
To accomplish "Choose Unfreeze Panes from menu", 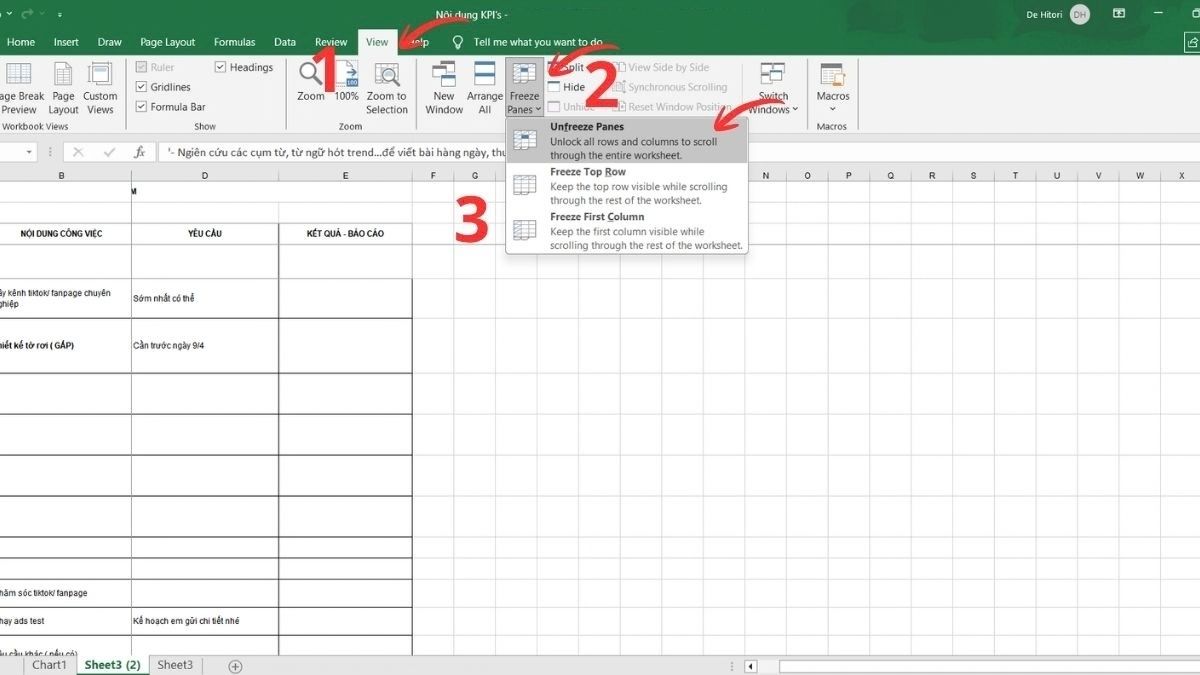I will [627, 141].
